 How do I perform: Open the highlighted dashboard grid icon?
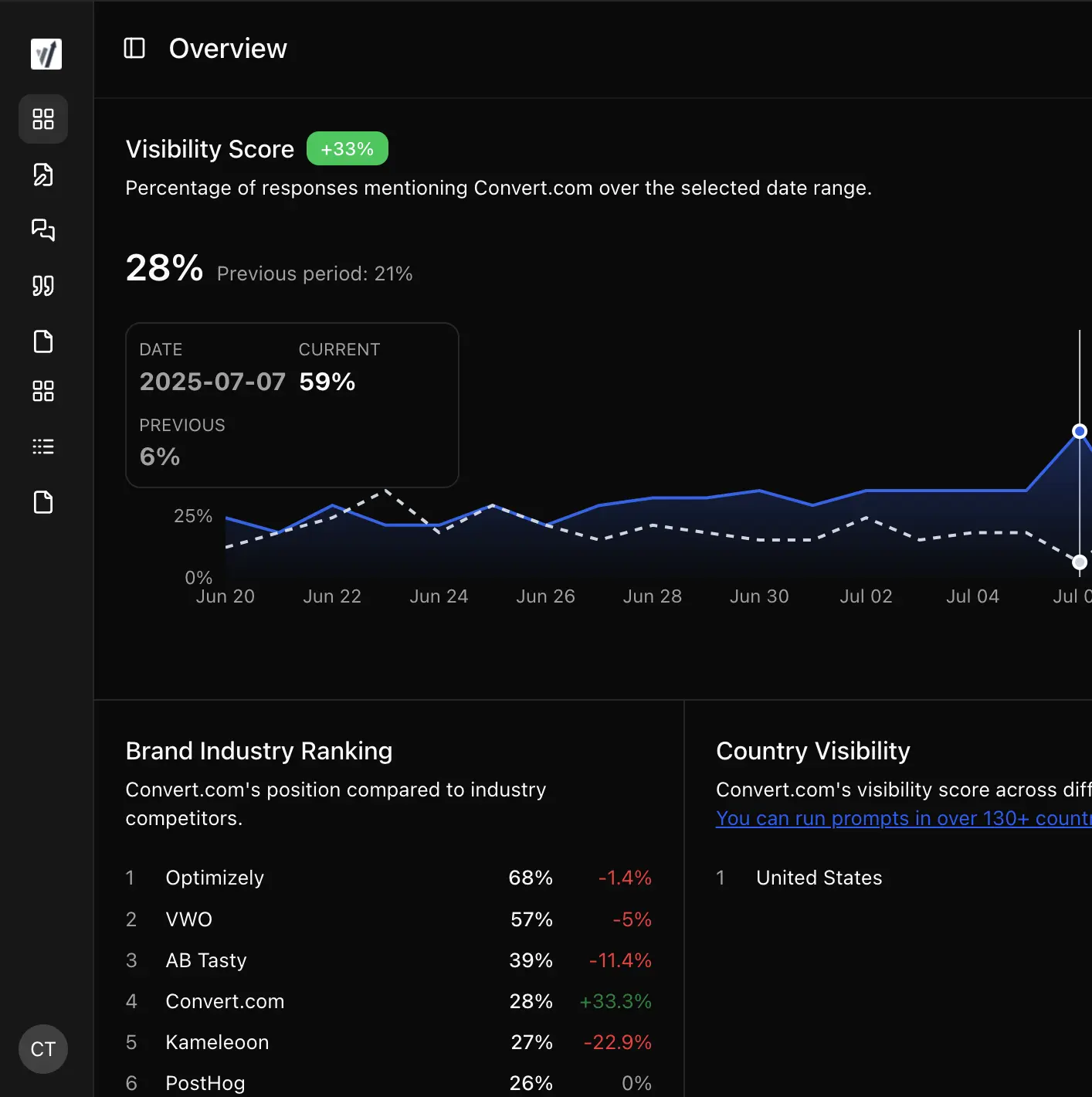click(43, 119)
